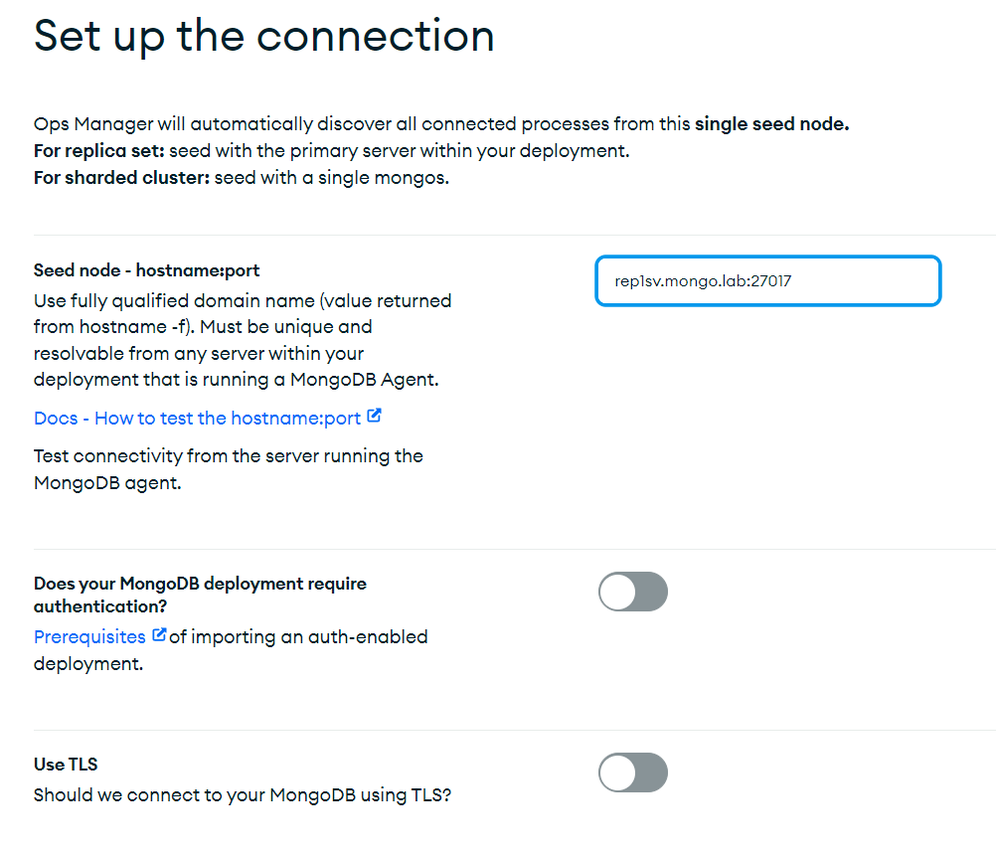Follow the Prerequisites link
This screenshot has width=996, height=857.
tap(90, 637)
